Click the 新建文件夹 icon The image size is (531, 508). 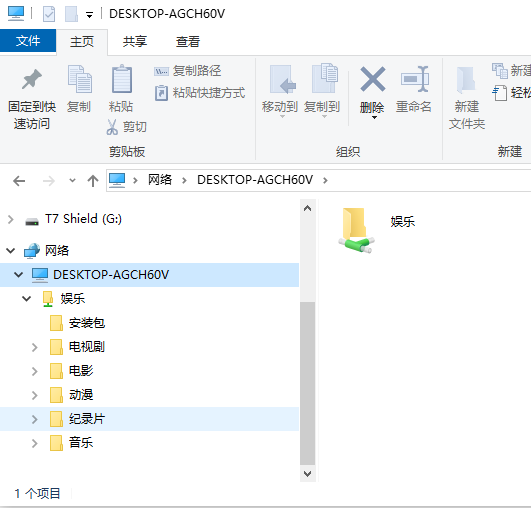pos(466,80)
